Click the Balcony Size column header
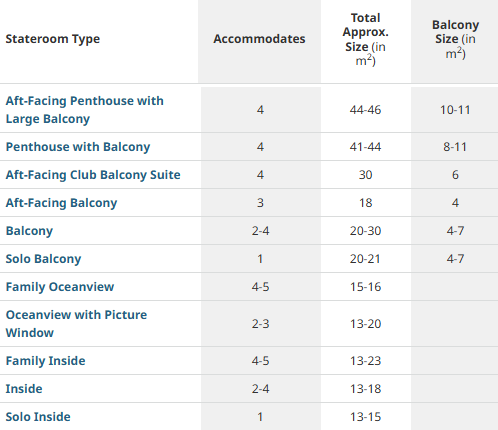This screenshot has width=498, height=430. (455, 39)
